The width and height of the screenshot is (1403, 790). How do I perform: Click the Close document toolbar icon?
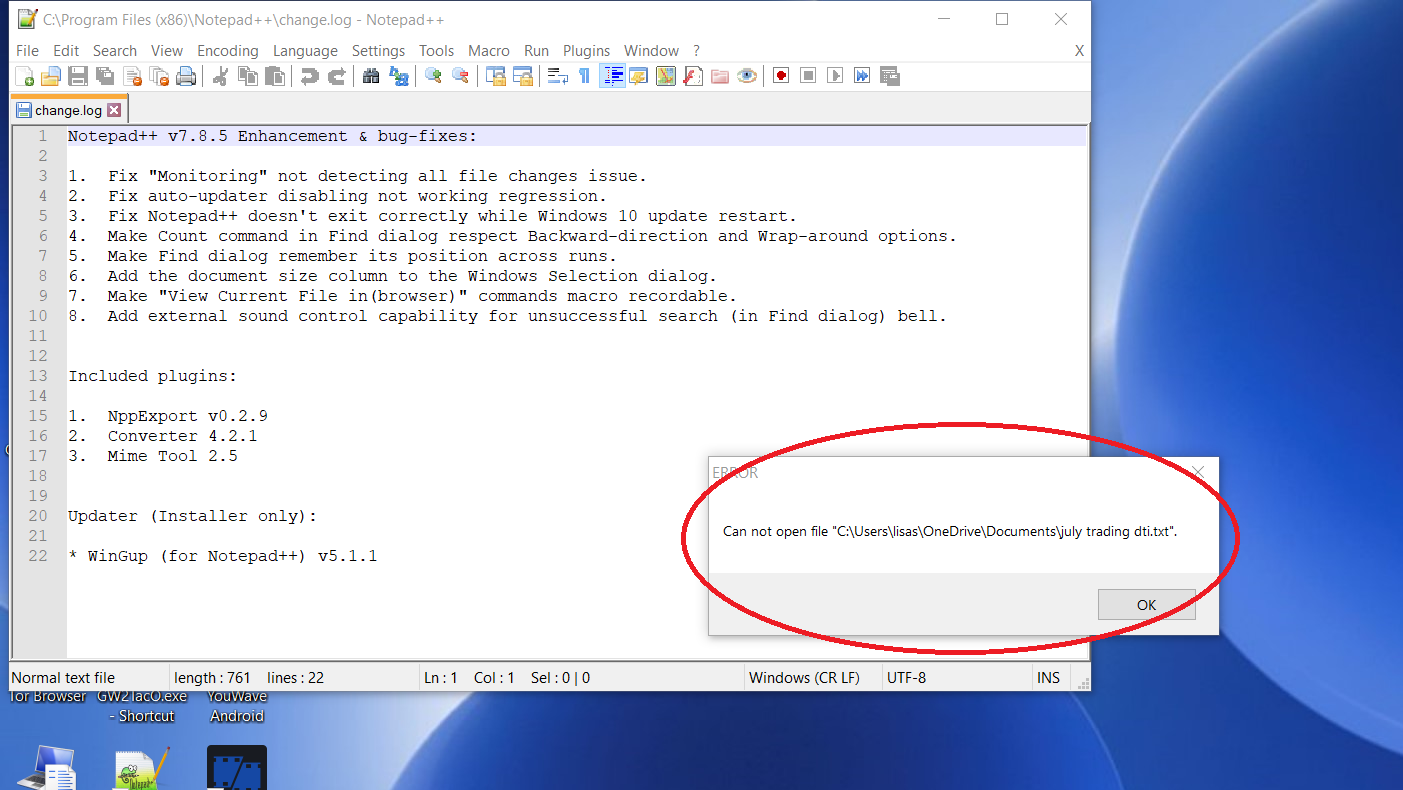click(132, 76)
